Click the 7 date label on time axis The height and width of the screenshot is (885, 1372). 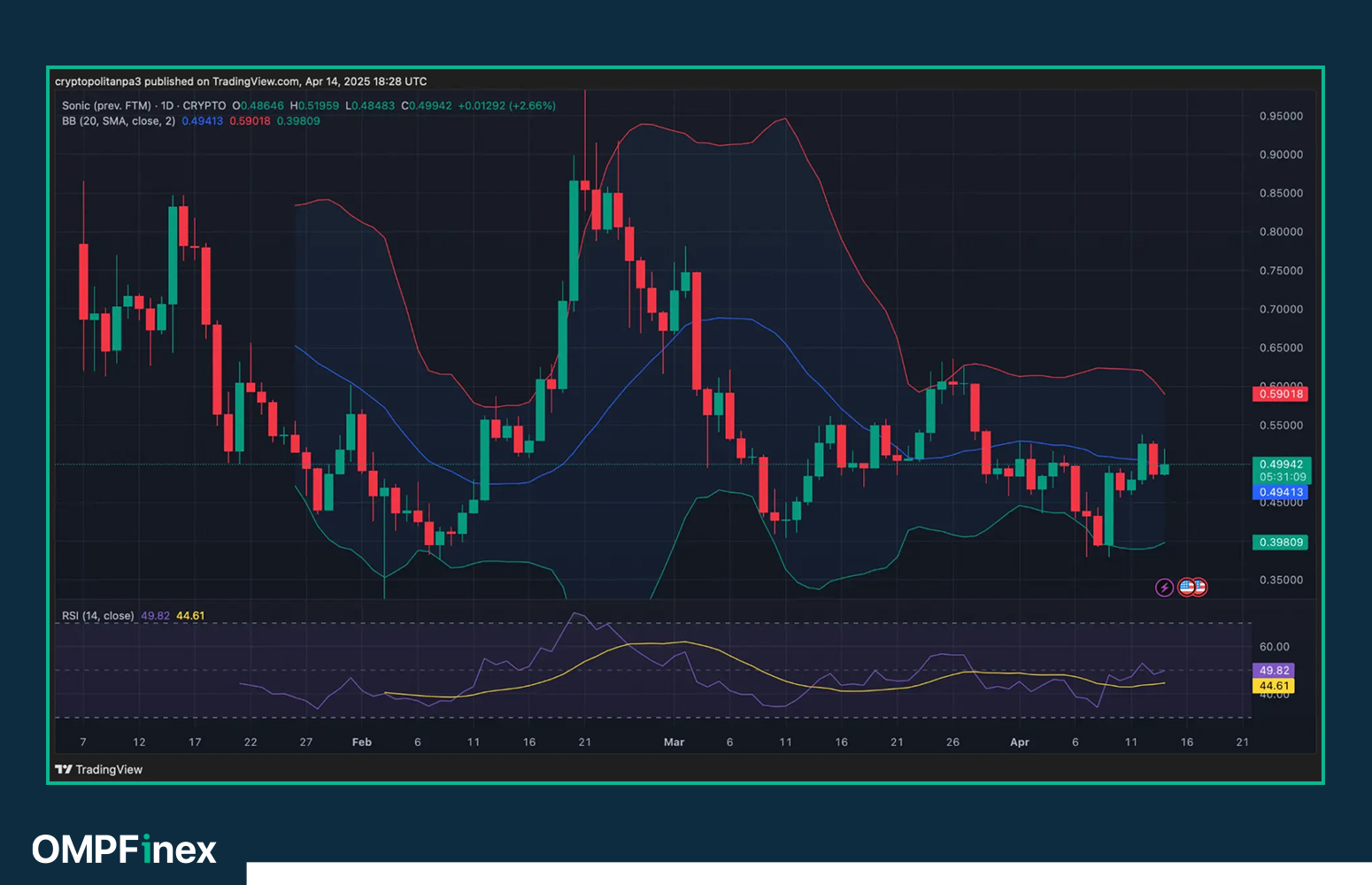tap(83, 743)
